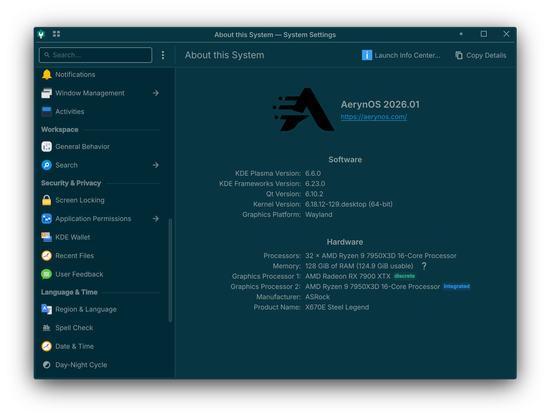Viewport: 550px width, 419px height.
Task: Click the memory help question mark
Action: [x=424, y=266]
